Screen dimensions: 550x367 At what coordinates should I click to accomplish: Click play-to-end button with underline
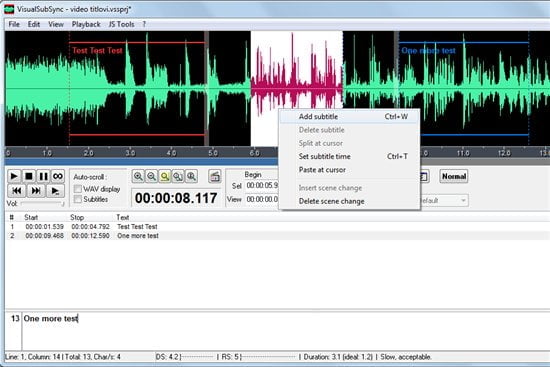click(55, 191)
